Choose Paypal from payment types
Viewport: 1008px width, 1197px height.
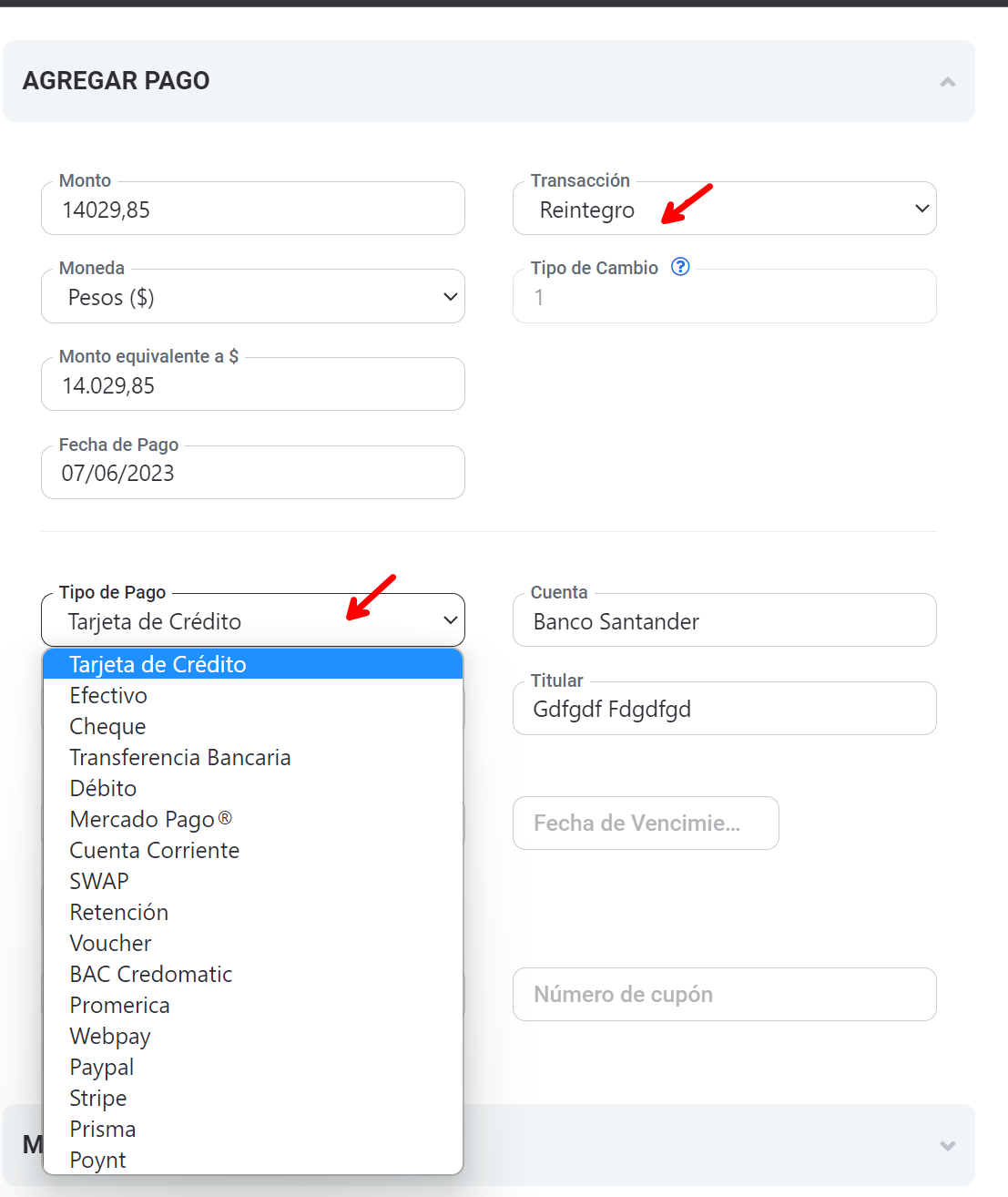[102, 1068]
